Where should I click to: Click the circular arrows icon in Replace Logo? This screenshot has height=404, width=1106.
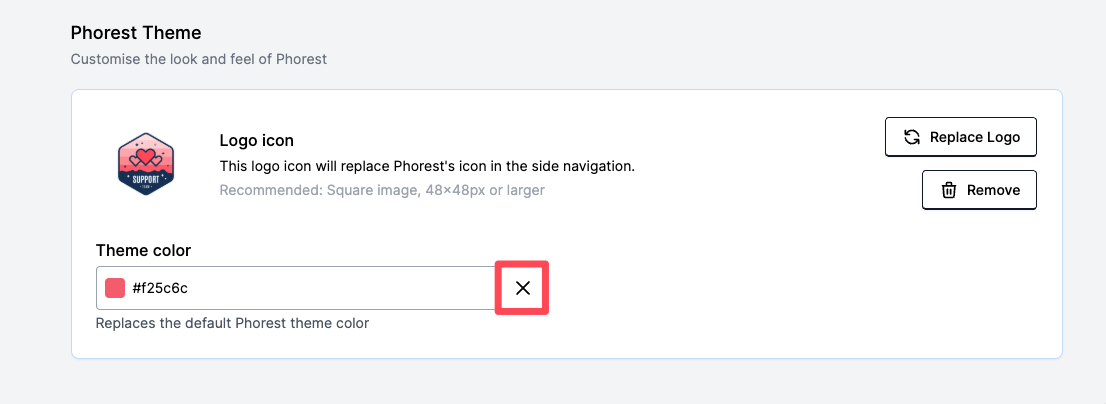click(x=912, y=137)
